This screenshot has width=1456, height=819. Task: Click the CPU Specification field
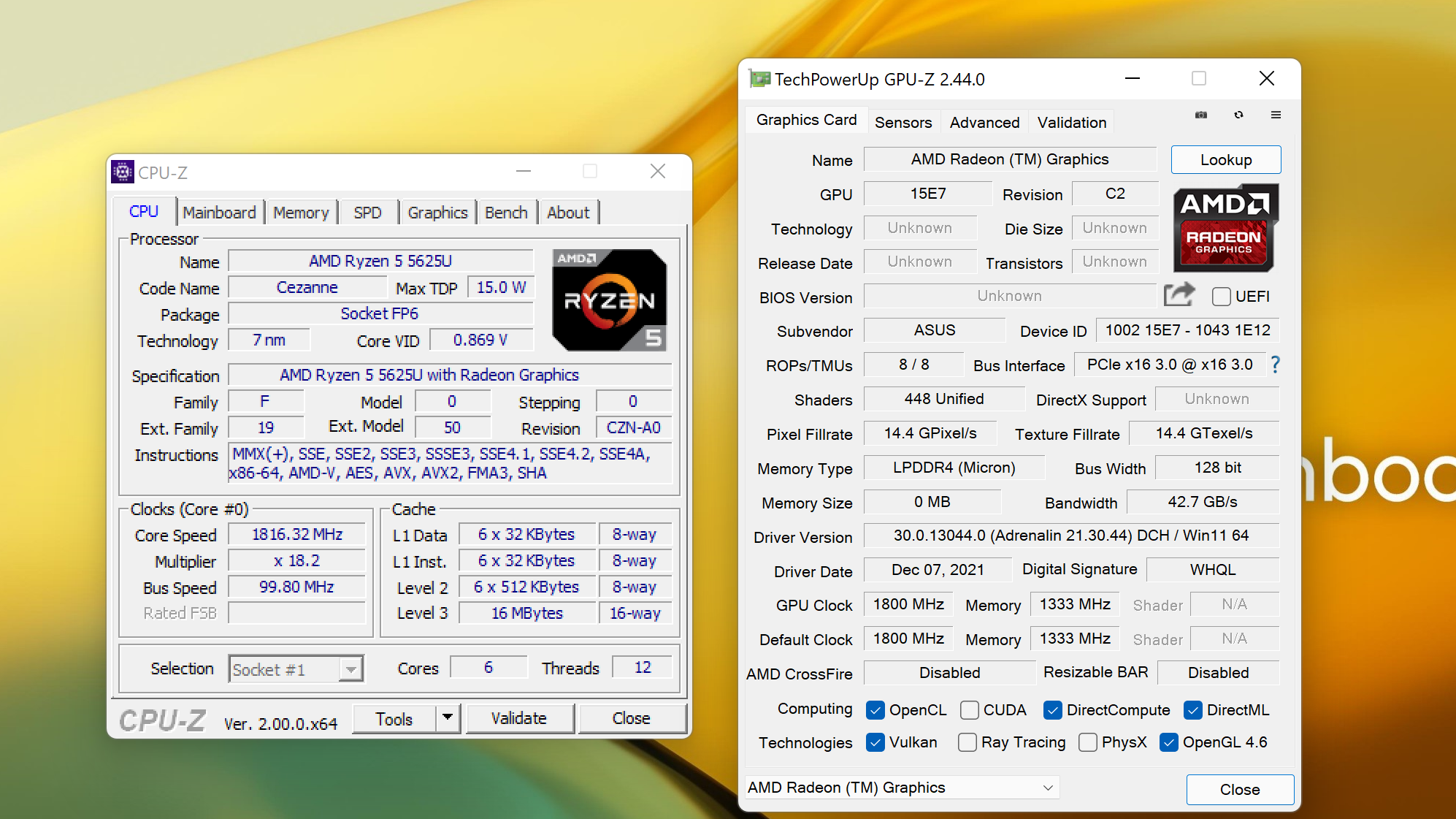[450, 375]
